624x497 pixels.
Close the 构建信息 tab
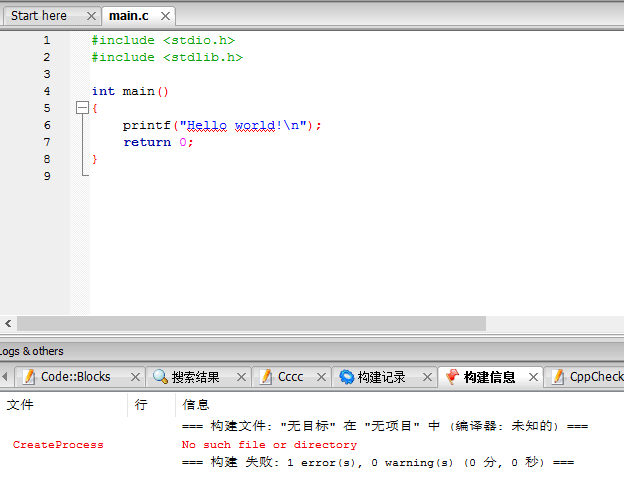[534, 377]
